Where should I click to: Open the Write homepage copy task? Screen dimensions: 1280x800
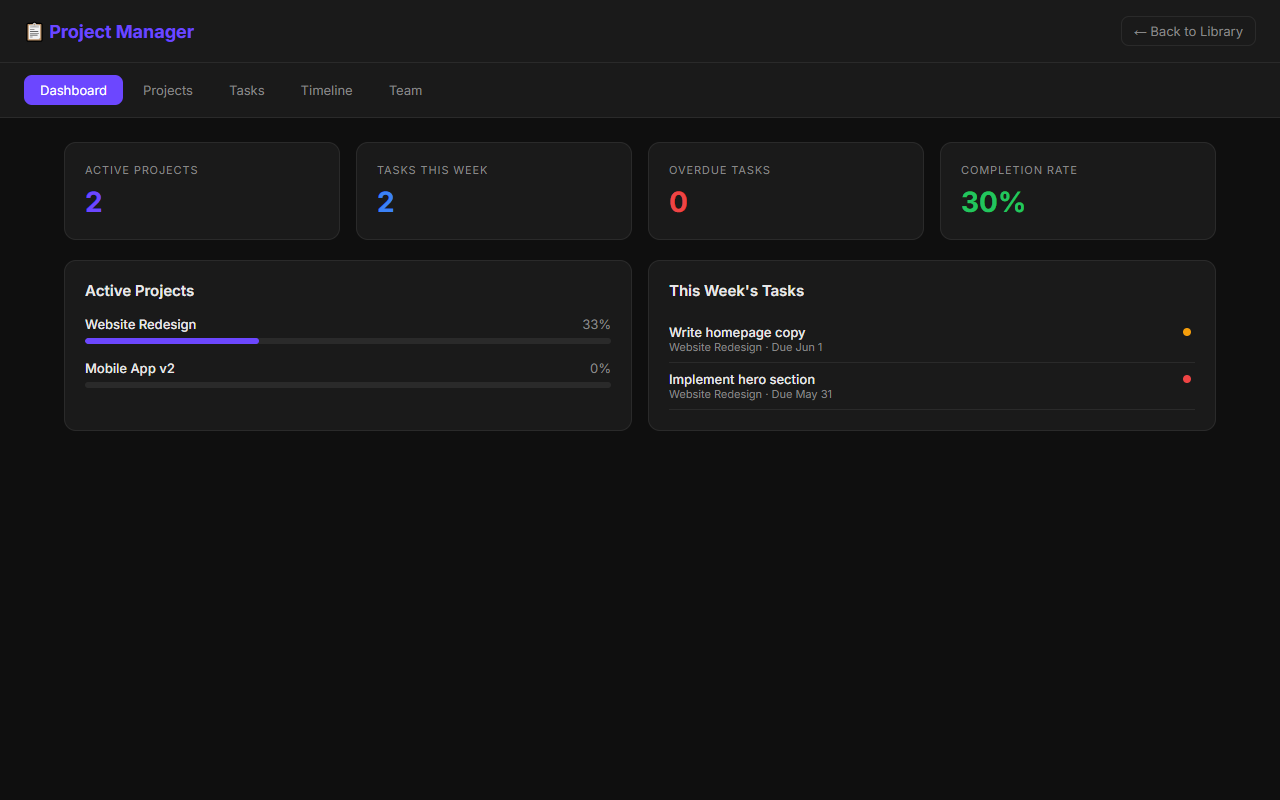(932, 339)
